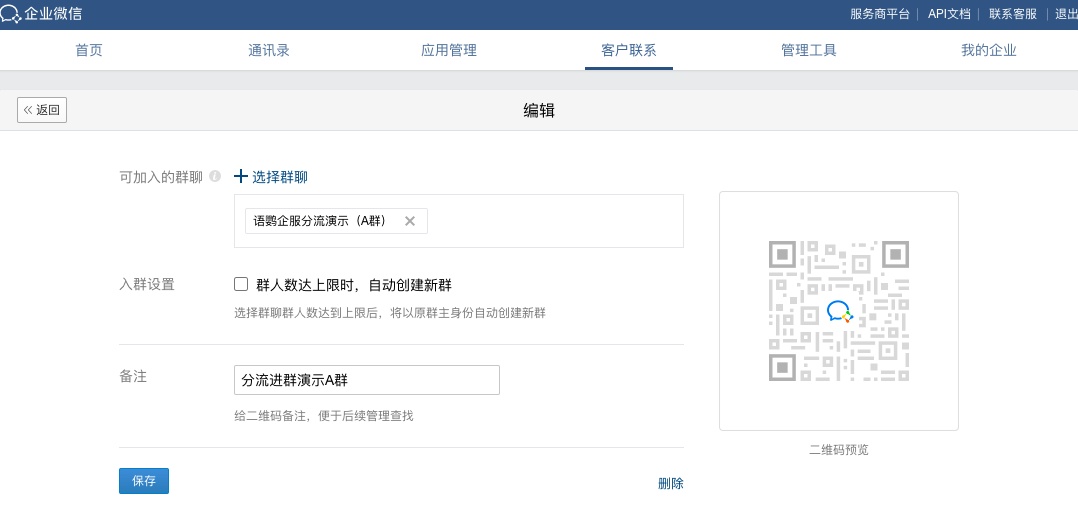Select the 客户联系 tab
Image resolution: width=1078 pixels, height=518 pixels.
pos(629,51)
